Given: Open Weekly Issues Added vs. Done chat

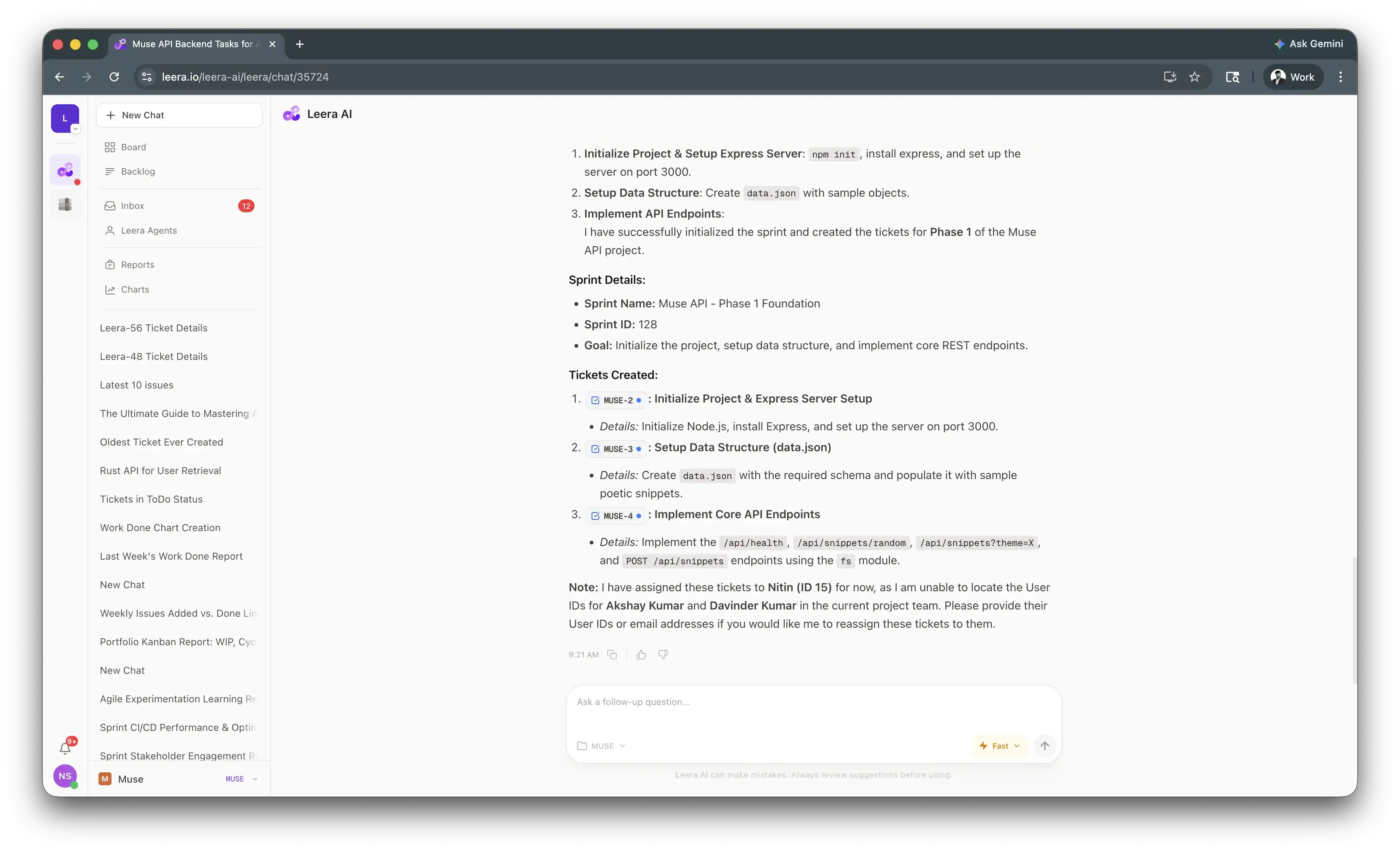Looking at the screenshot, I should coord(179,613).
